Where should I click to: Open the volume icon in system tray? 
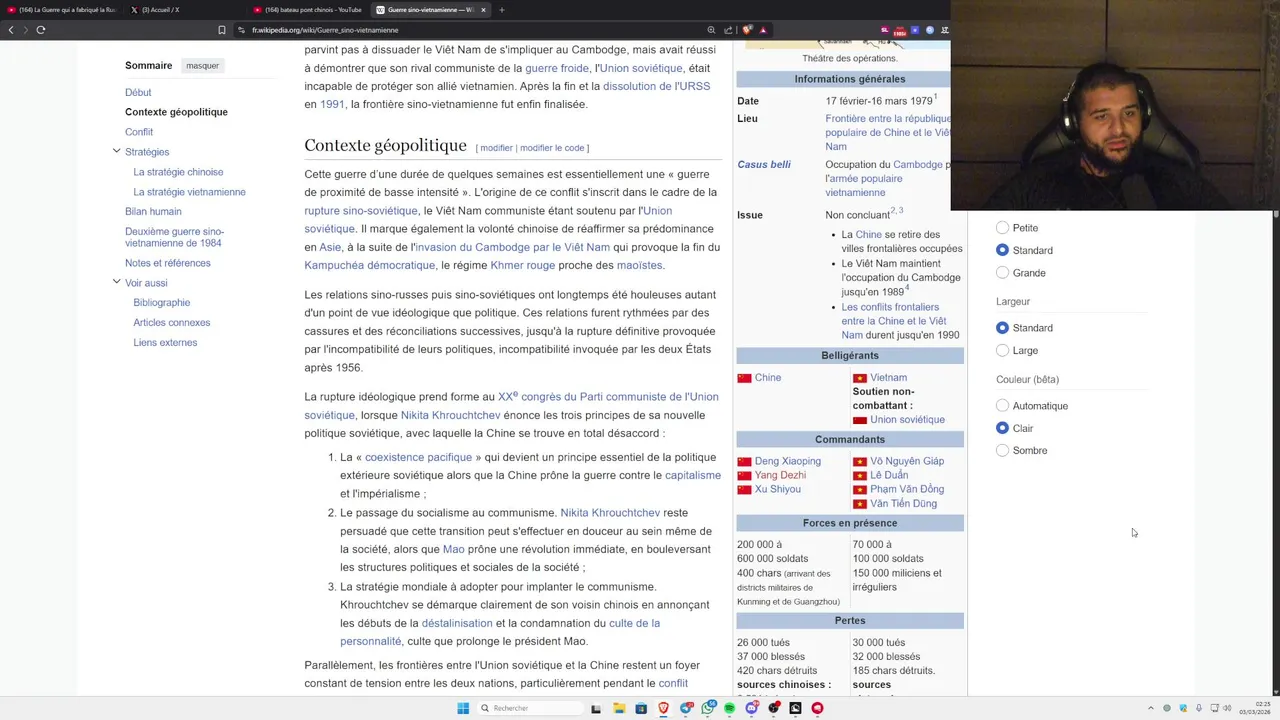click(1228, 708)
